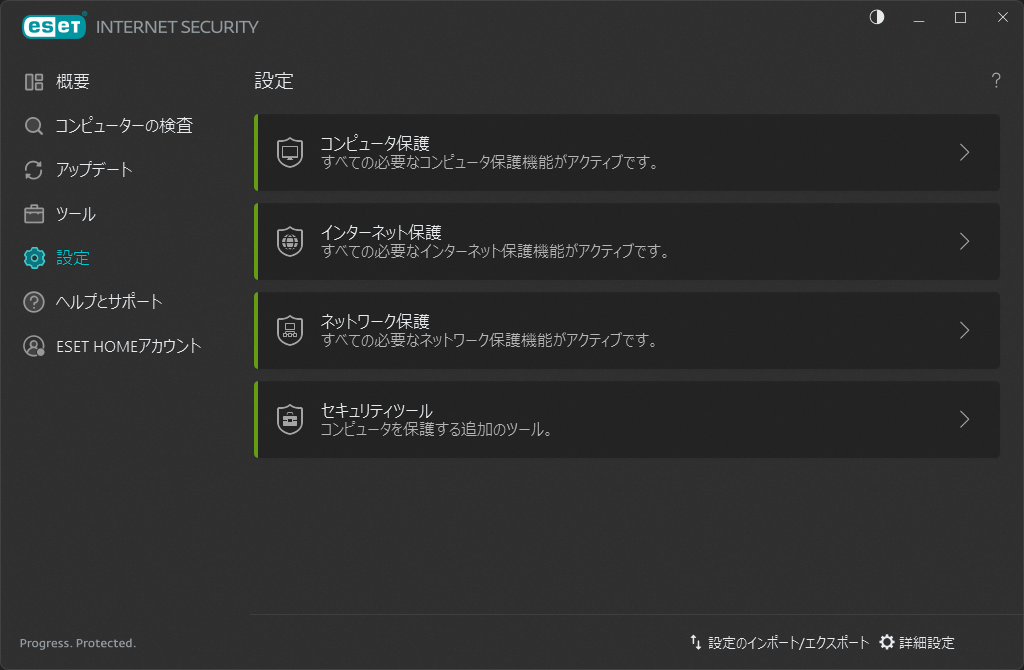The height and width of the screenshot is (670, 1024).
Task: Click the help question mark icon
Action: (x=996, y=81)
